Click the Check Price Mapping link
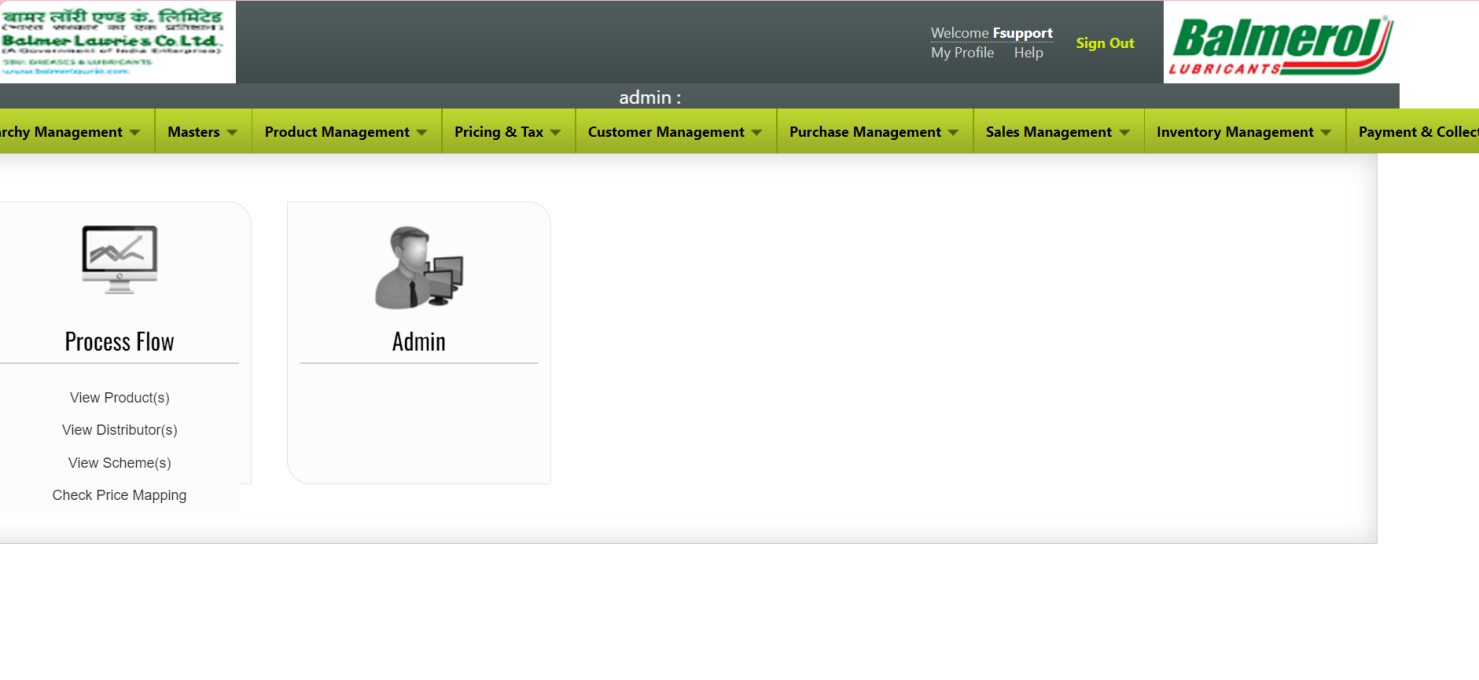 [119, 495]
